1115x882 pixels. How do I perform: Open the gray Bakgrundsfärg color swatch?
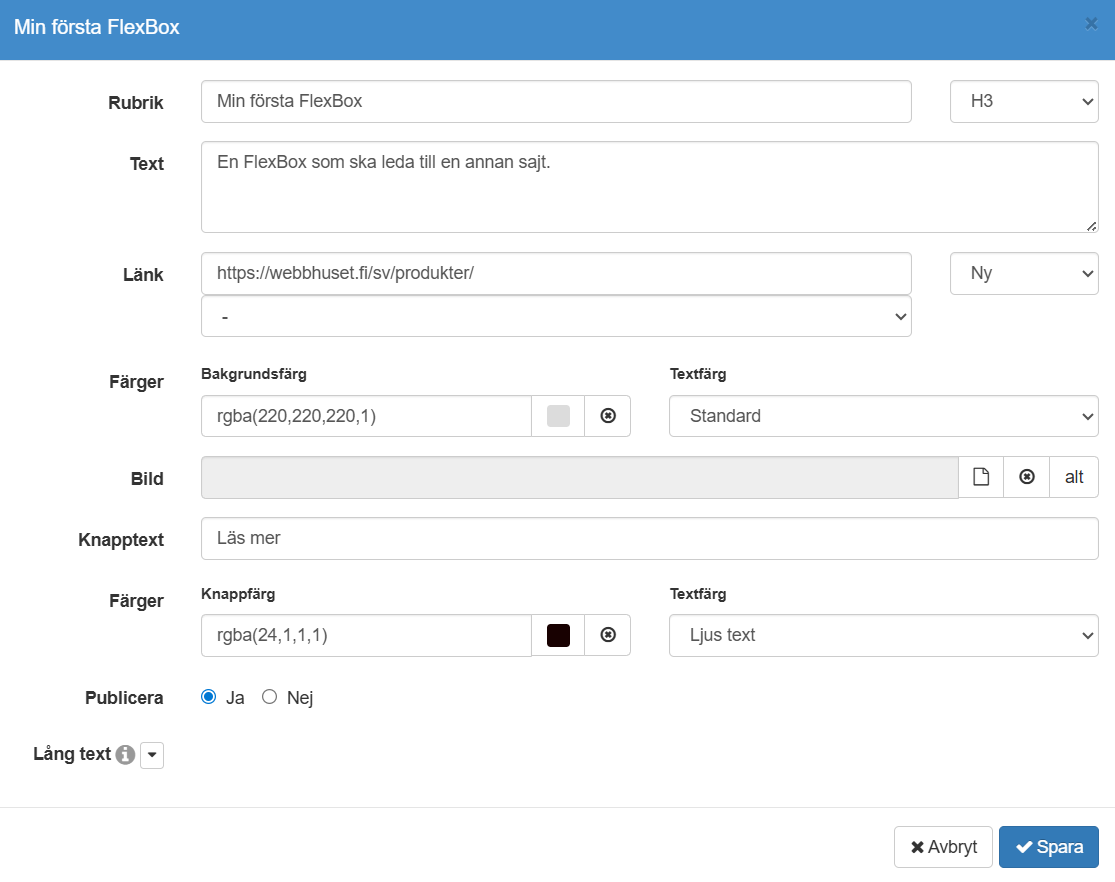coord(558,416)
